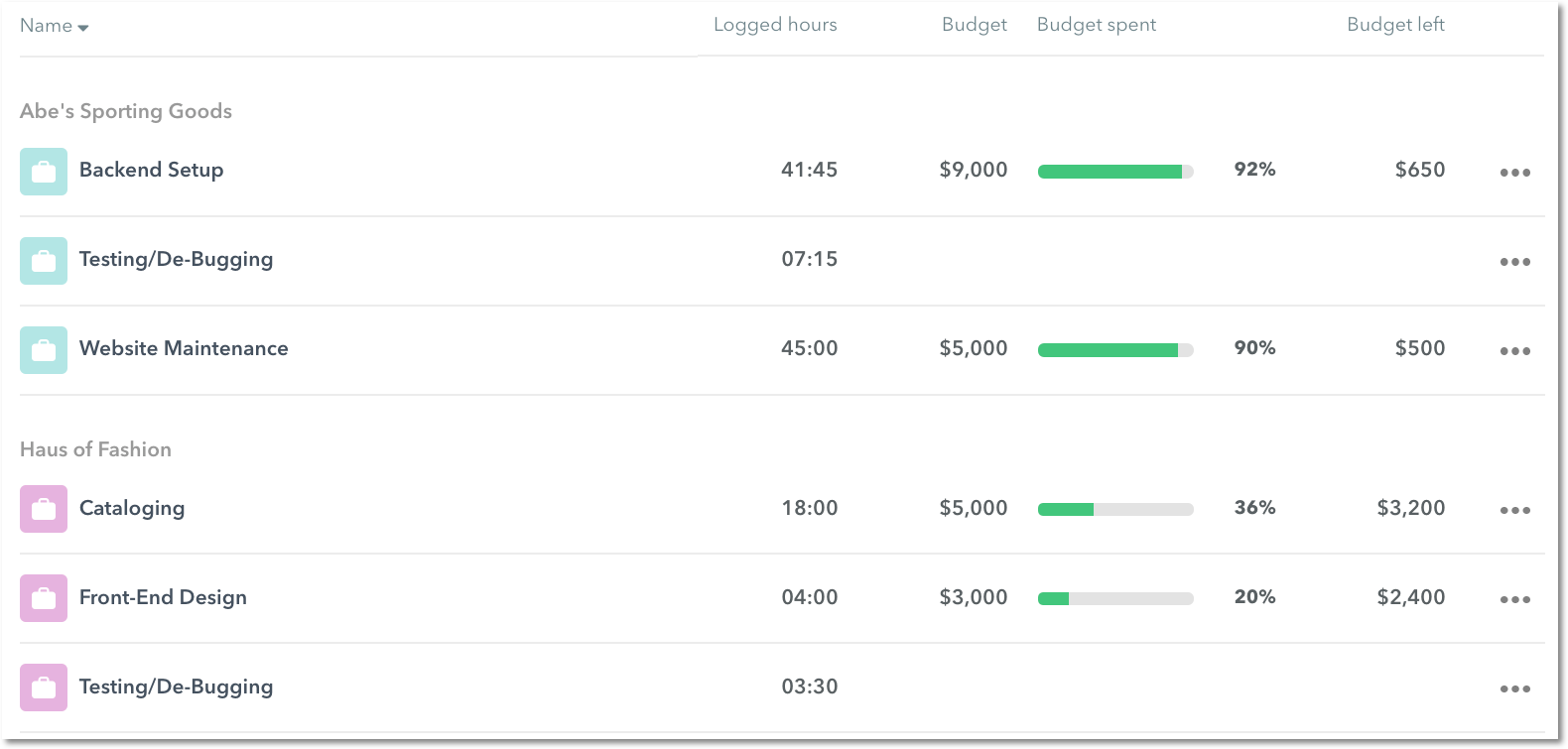Click the Front-End Design briefcase icon

point(44,598)
